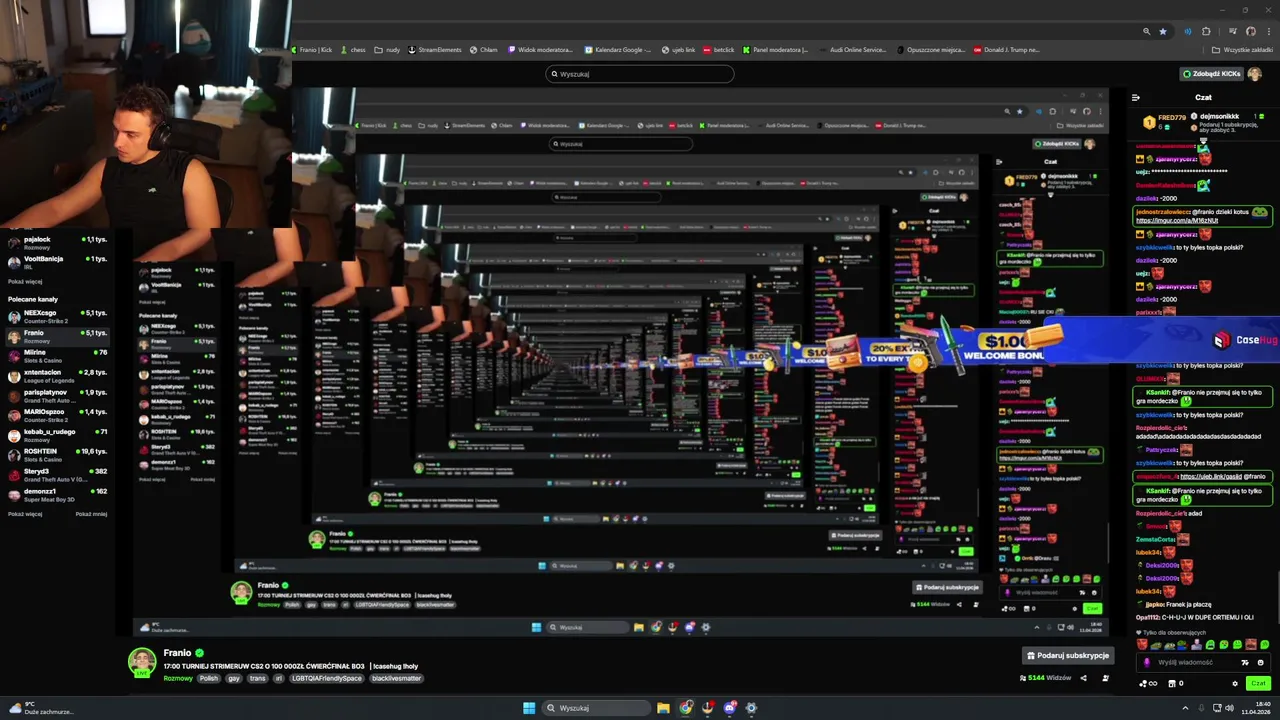Select the Czat header tab
1280x720 pixels.
point(1204,97)
